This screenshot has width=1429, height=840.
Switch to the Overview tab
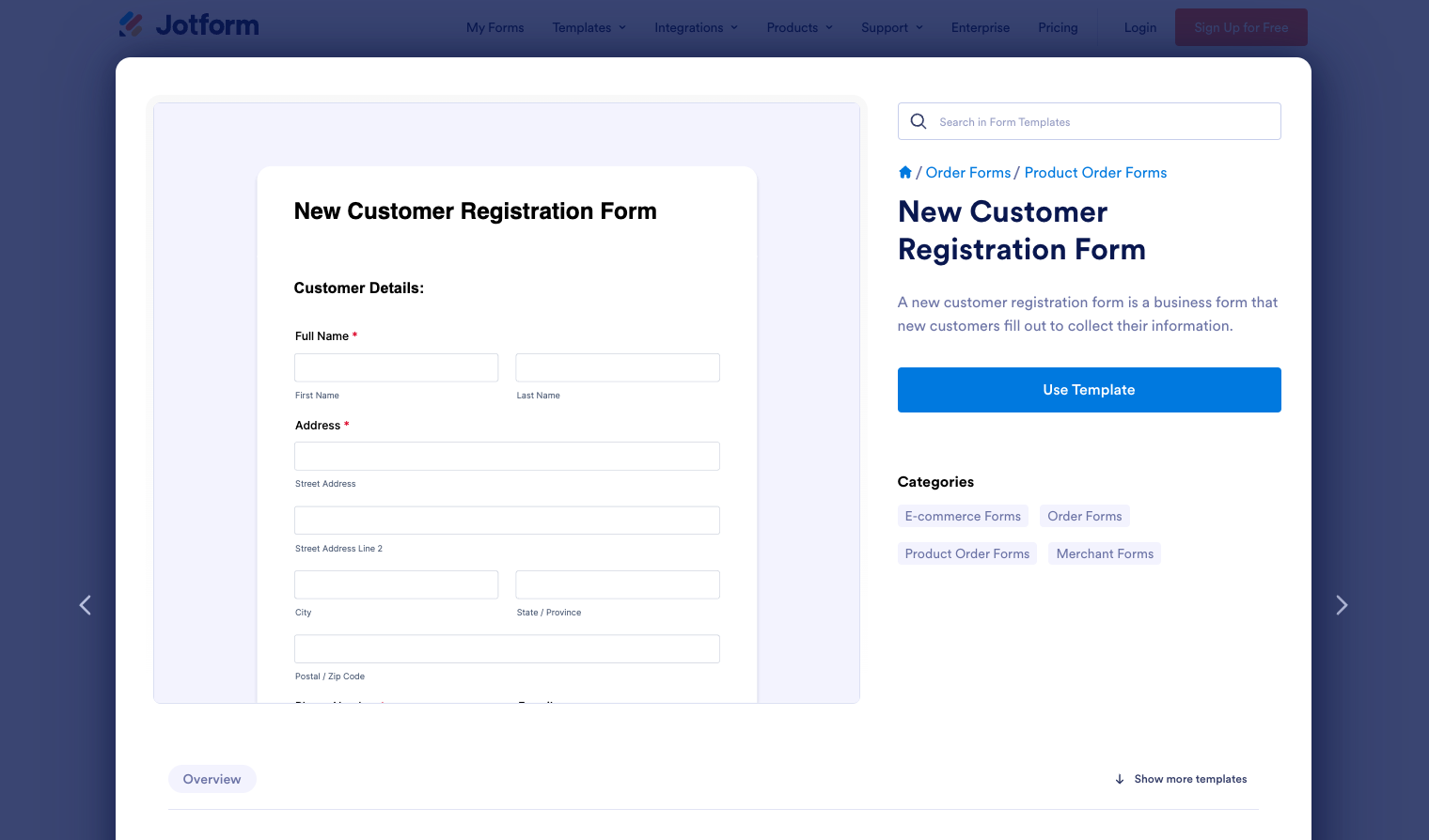click(x=212, y=779)
